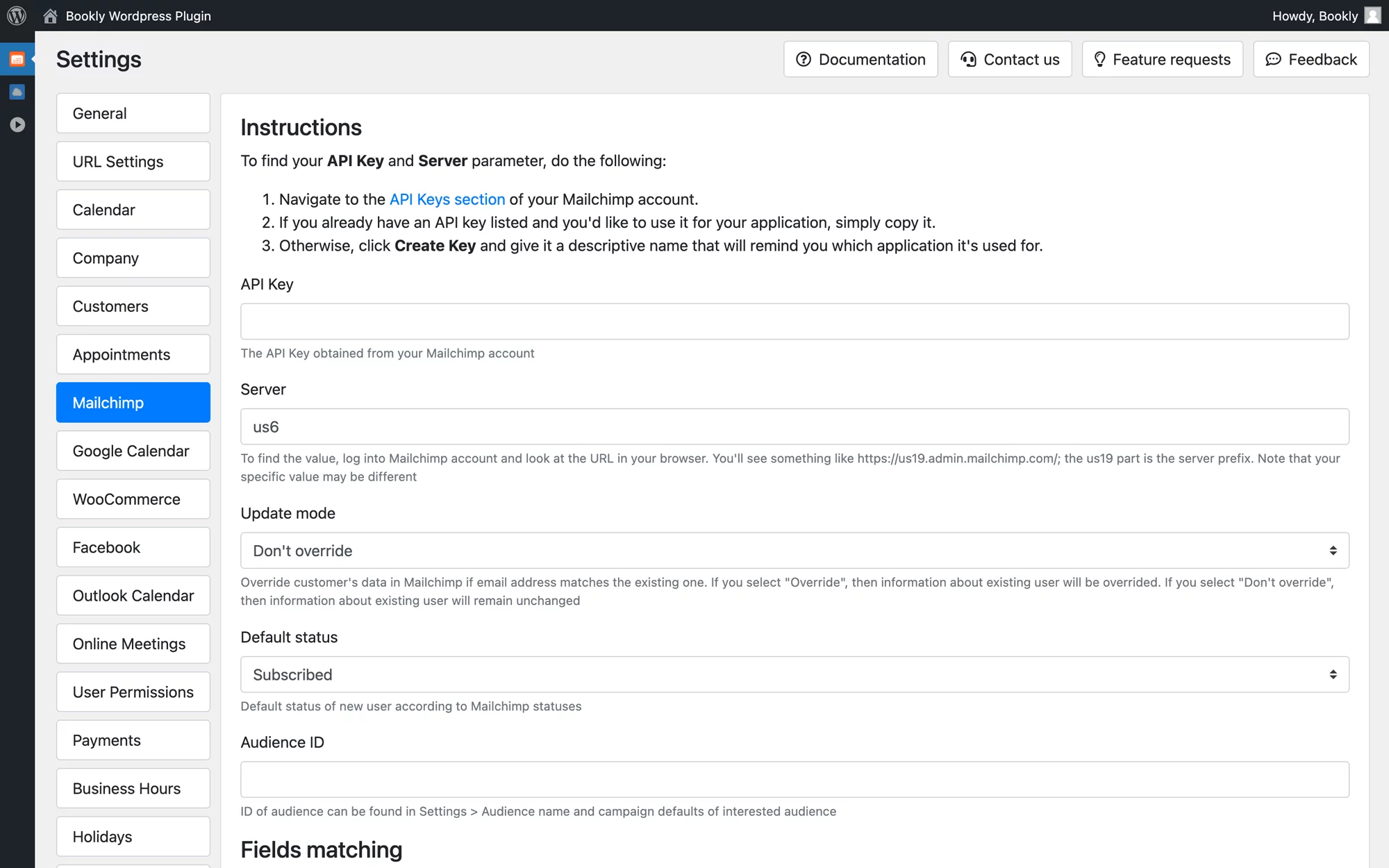The image size is (1389, 868).
Task: Focus the API Key input field
Action: [795, 322]
